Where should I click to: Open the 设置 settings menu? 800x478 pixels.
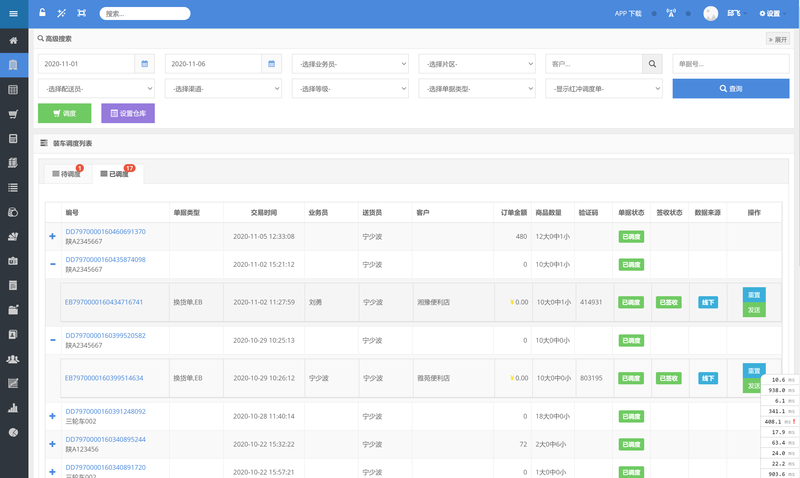(x=771, y=13)
